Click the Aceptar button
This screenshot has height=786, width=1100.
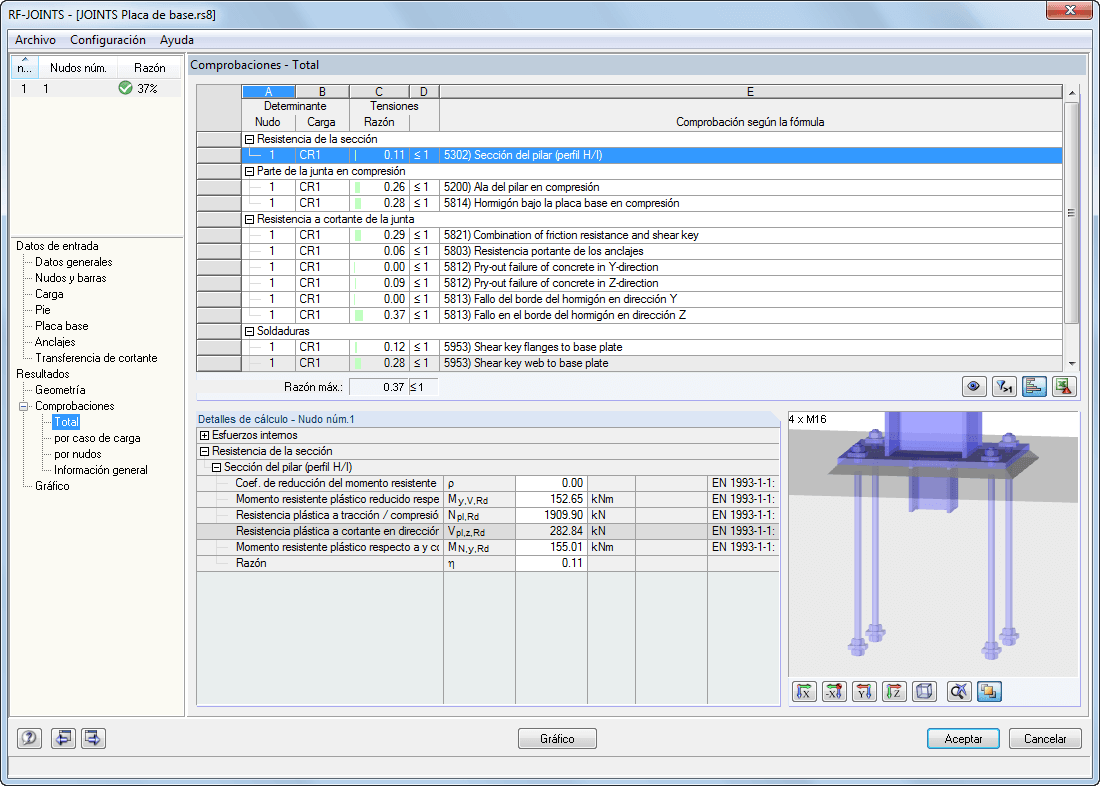point(963,738)
